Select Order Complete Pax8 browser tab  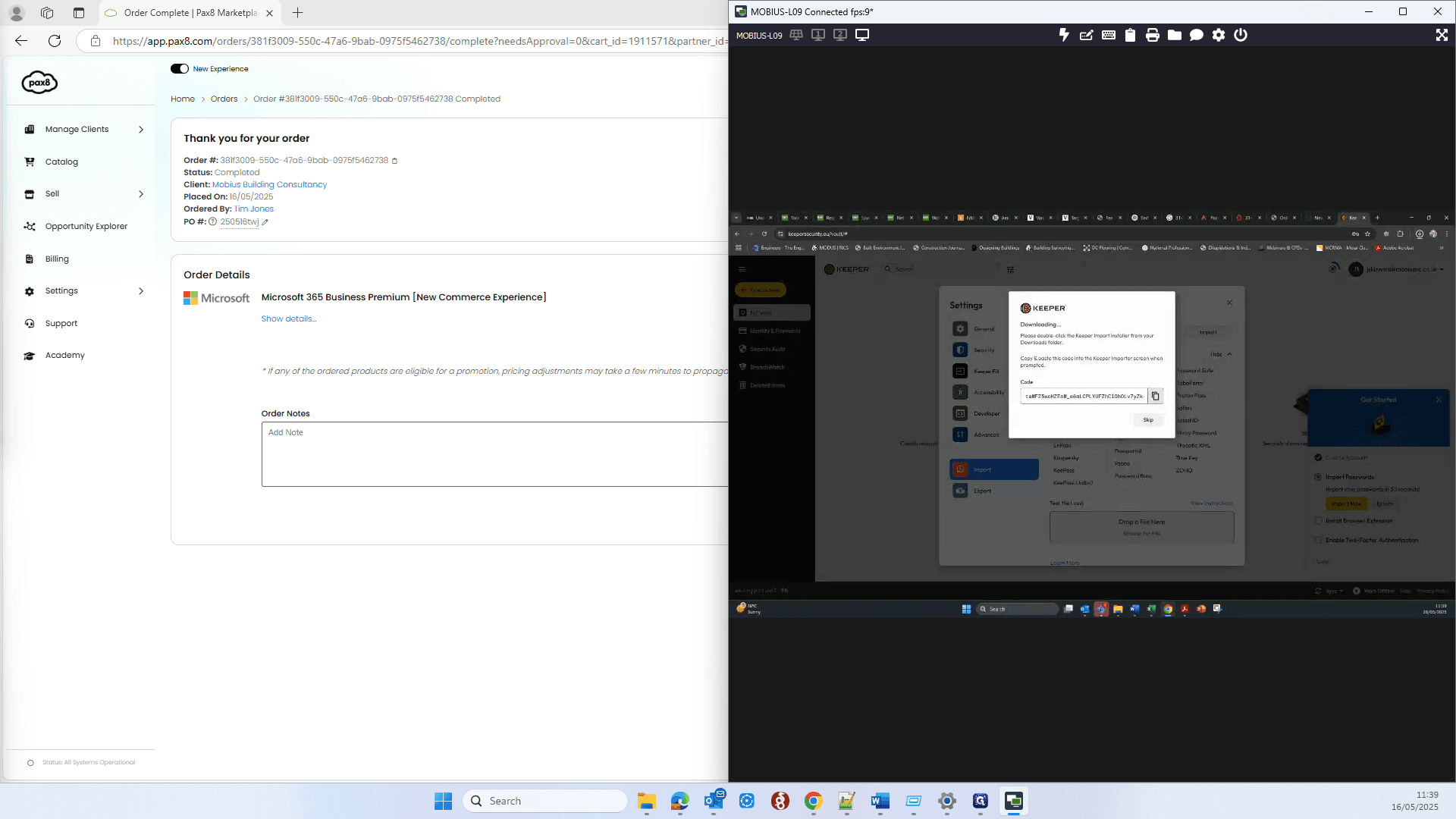tap(190, 13)
